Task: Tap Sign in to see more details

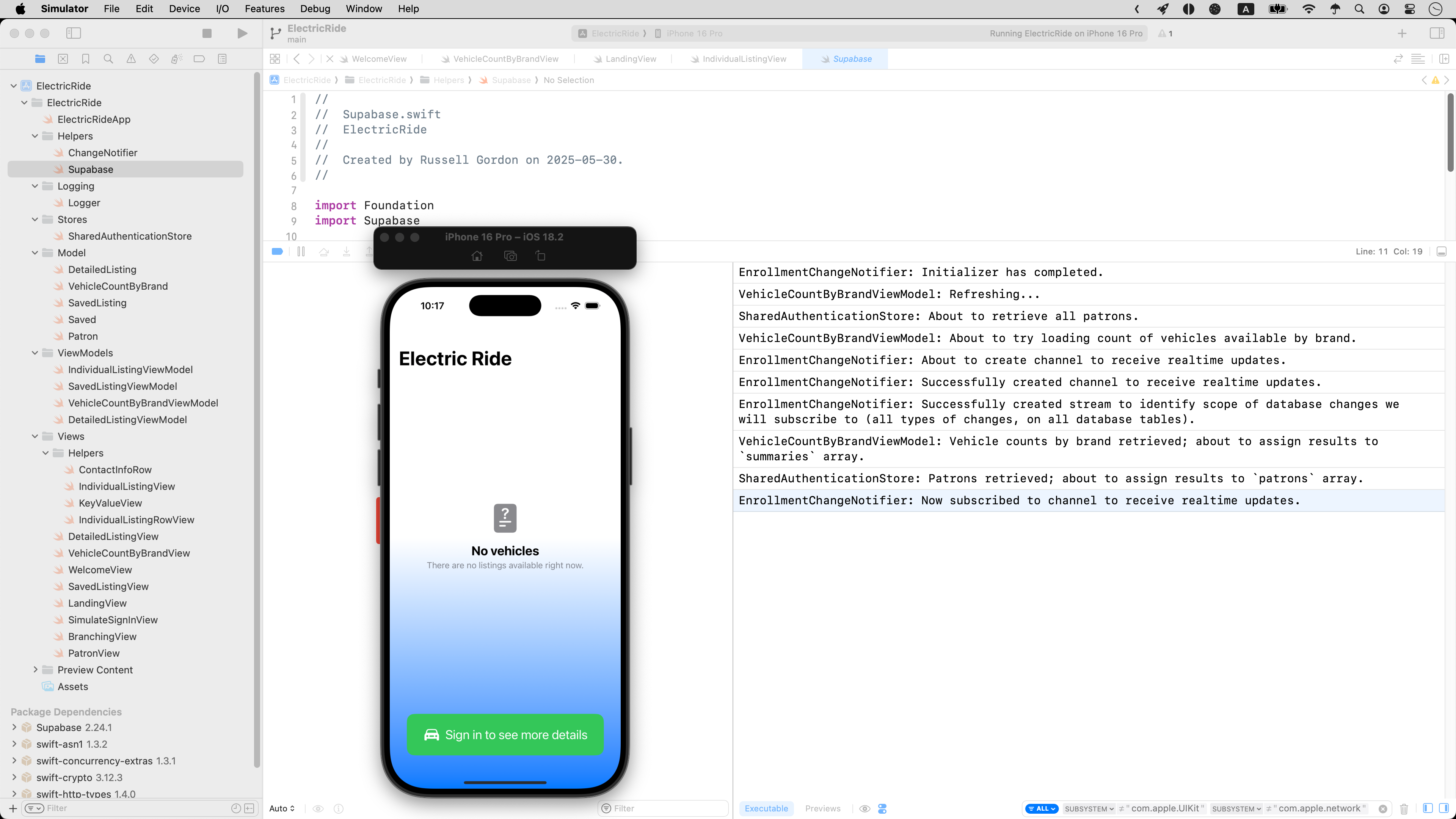Action: [505, 734]
